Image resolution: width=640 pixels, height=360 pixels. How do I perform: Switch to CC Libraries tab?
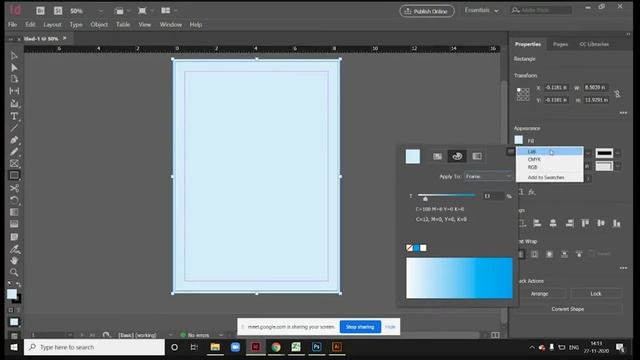[594, 44]
